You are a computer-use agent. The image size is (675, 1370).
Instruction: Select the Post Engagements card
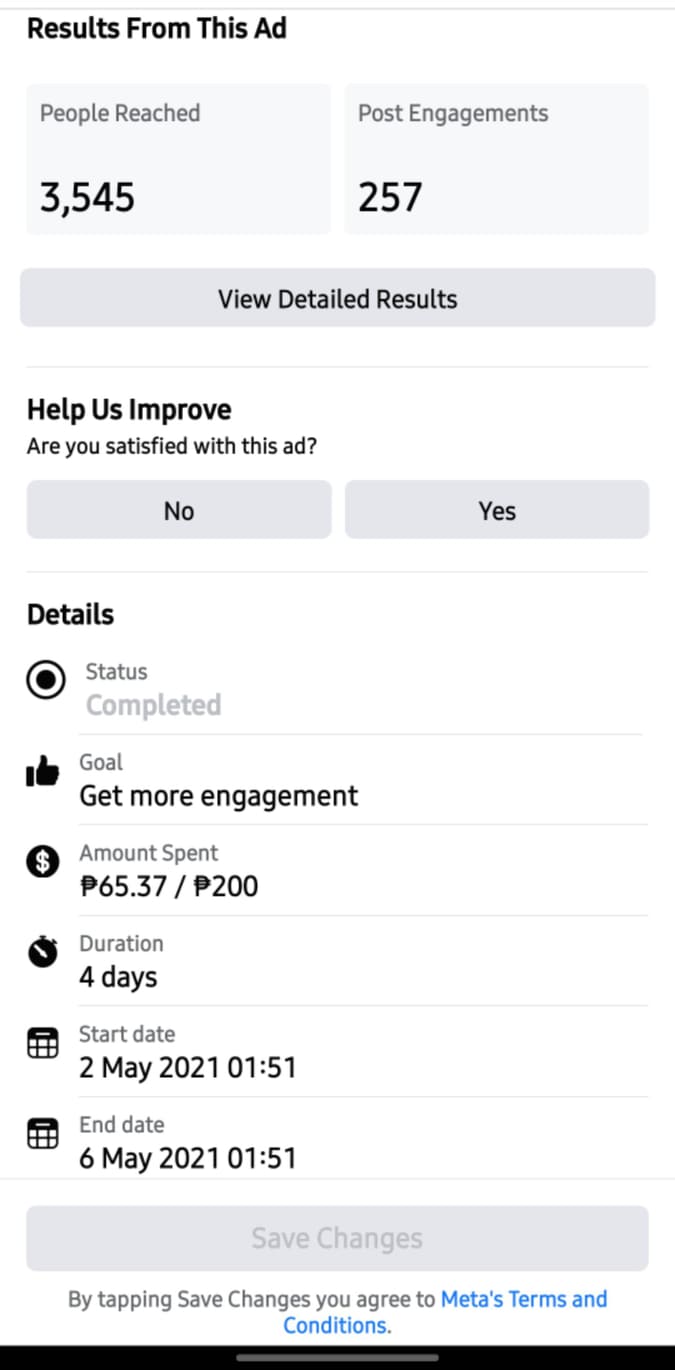point(497,160)
